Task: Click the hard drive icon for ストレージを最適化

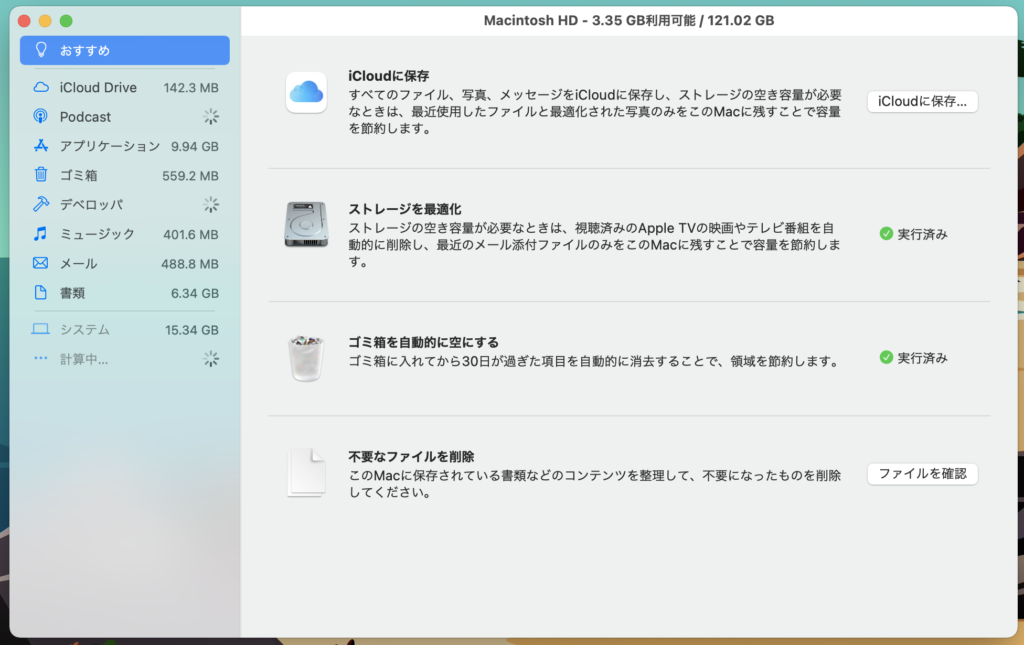Action: click(306, 225)
